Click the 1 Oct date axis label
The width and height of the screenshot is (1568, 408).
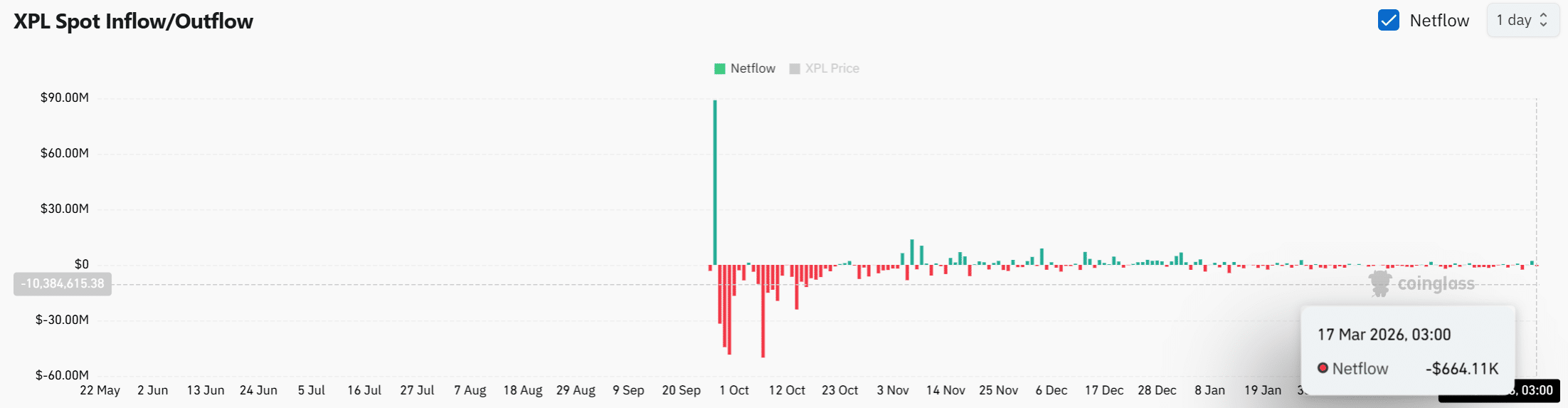click(734, 390)
